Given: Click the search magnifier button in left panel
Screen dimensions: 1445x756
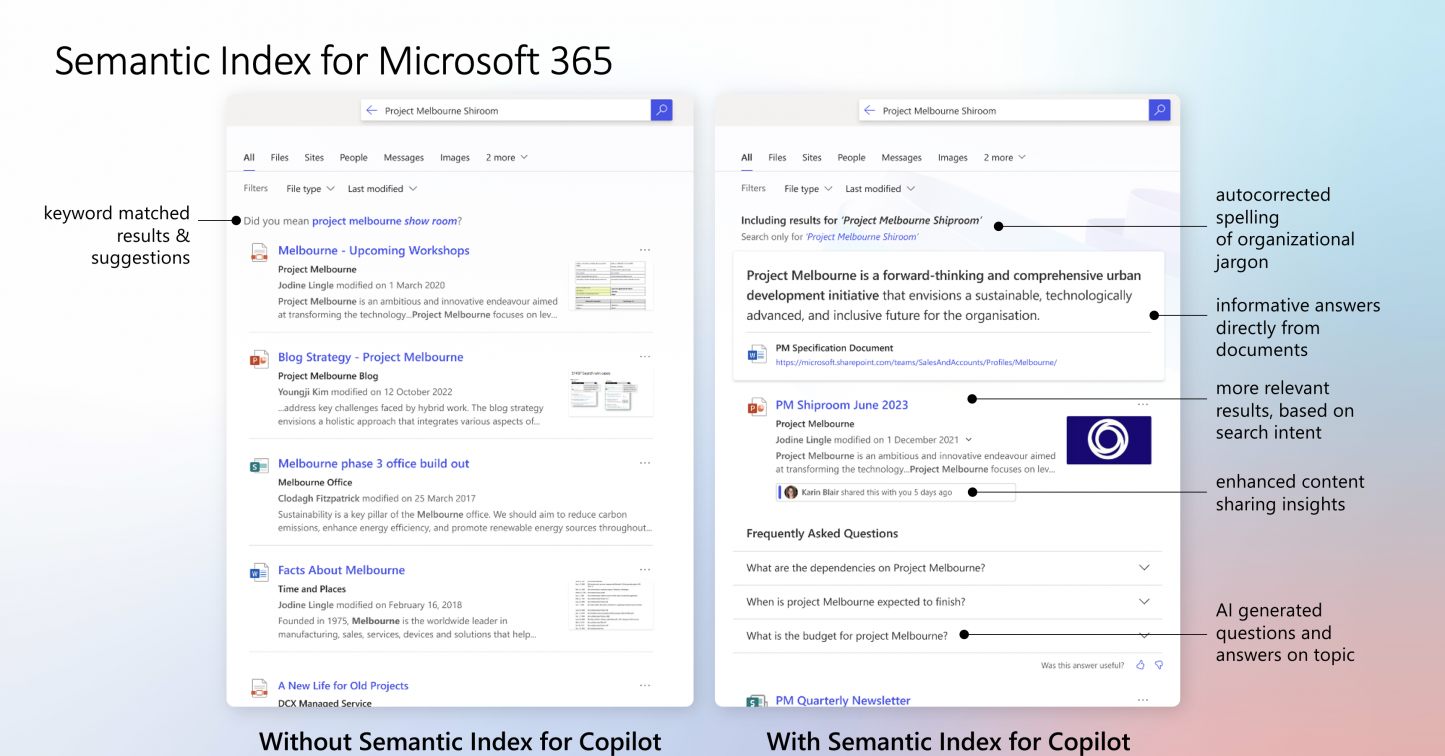Looking at the screenshot, I should 661,111.
